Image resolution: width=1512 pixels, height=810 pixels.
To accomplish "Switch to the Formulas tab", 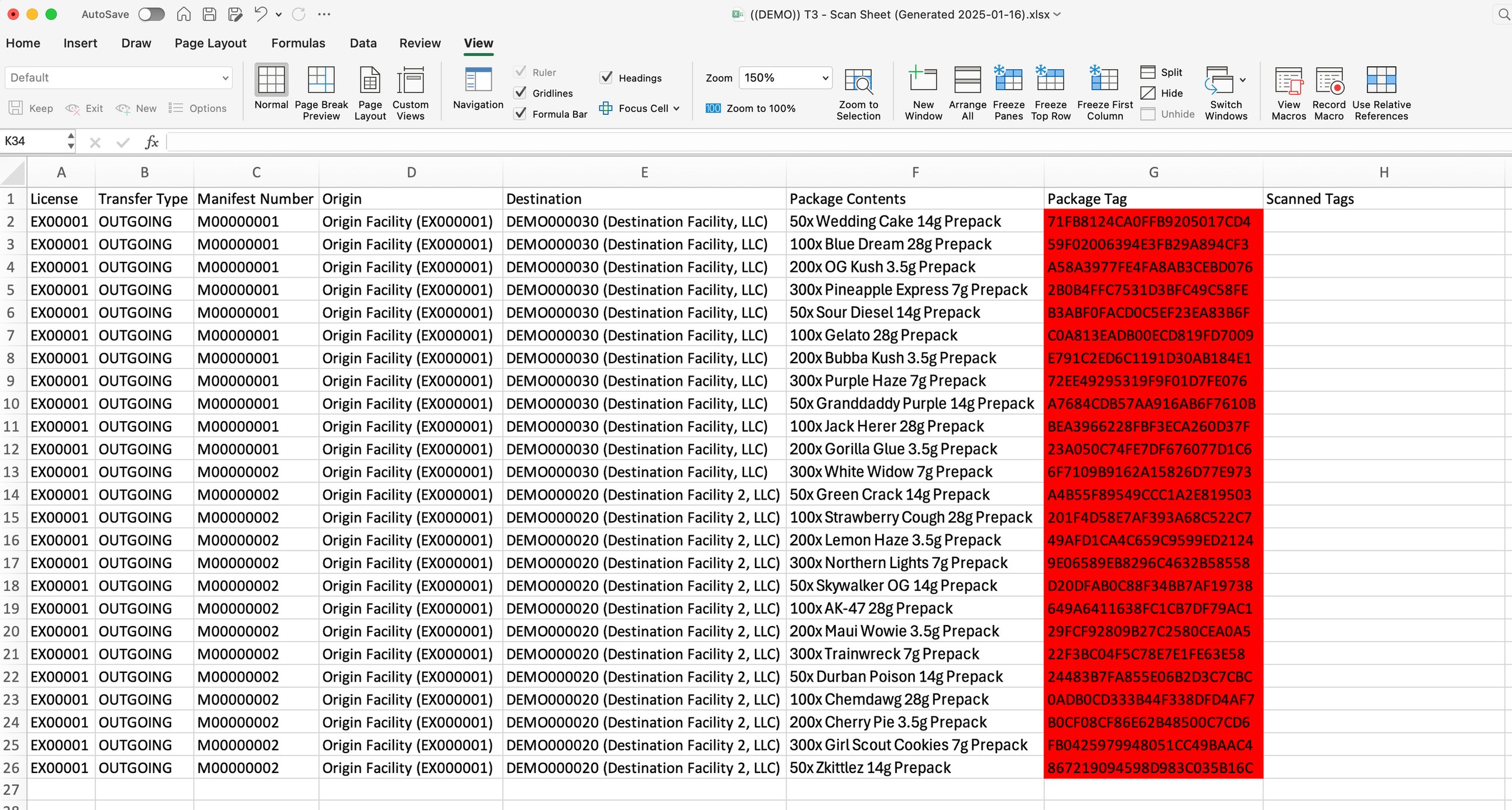I will (297, 43).
